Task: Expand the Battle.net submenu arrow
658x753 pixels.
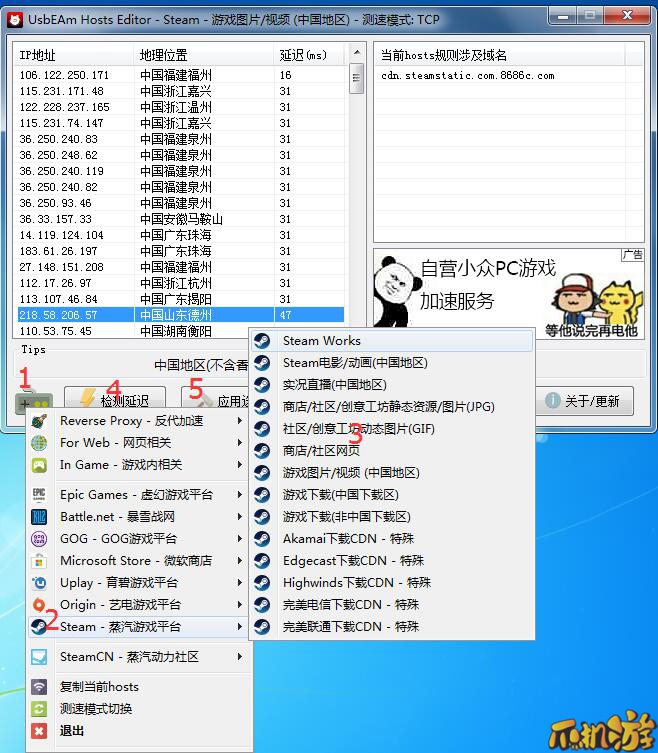Action: (x=239, y=517)
